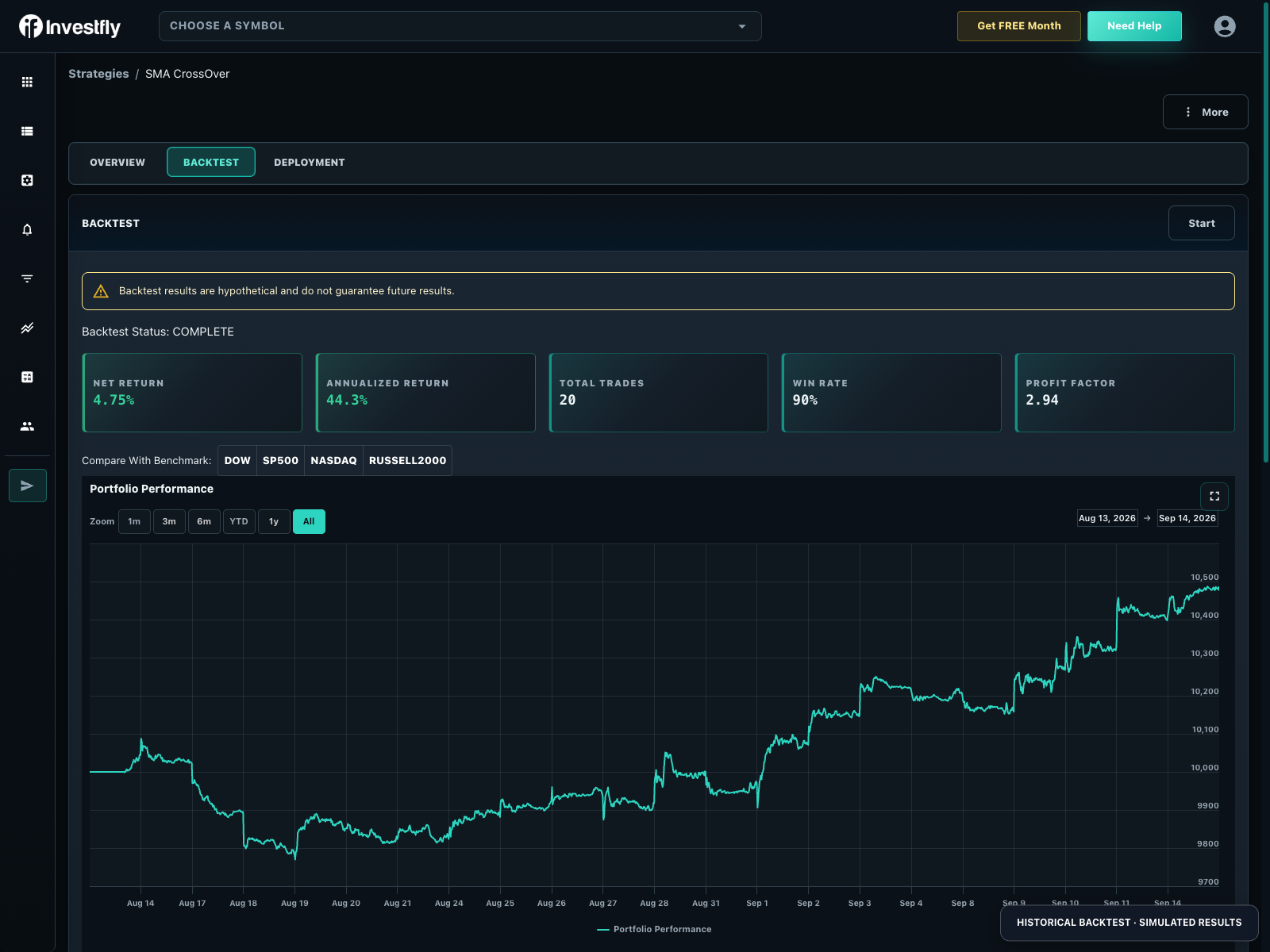1270x952 pixels.
Task: Set chart zoom to 6m
Action: pos(204,521)
